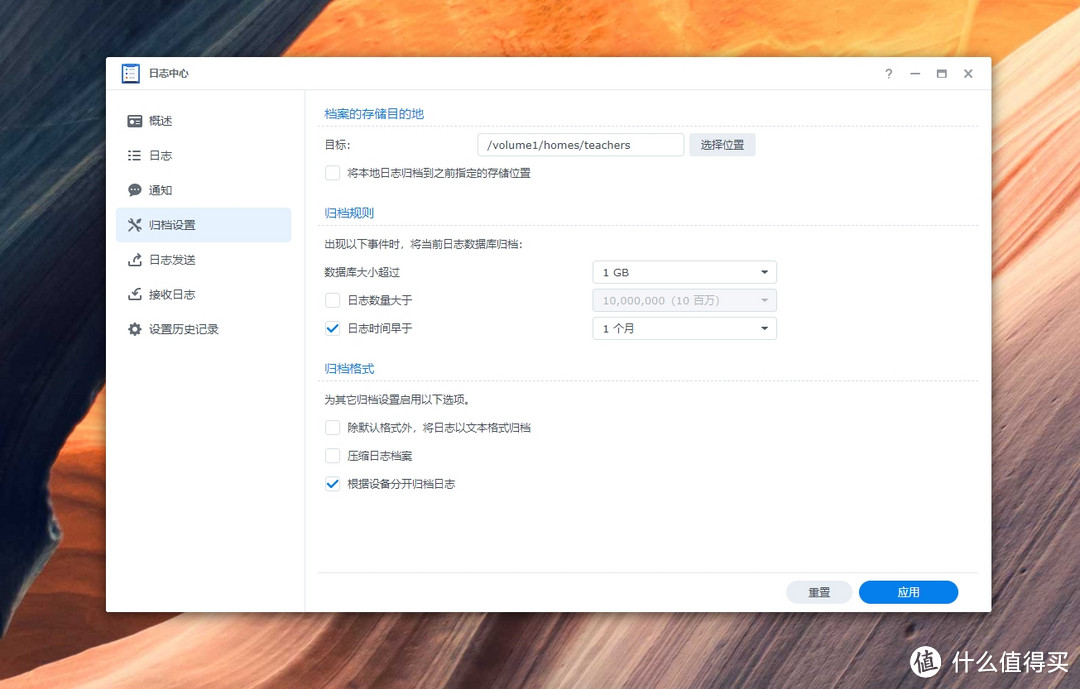The width and height of the screenshot is (1080, 689).
Task: Open the log count dropdown showing 10,000,000
Action: tap(684, 300)
